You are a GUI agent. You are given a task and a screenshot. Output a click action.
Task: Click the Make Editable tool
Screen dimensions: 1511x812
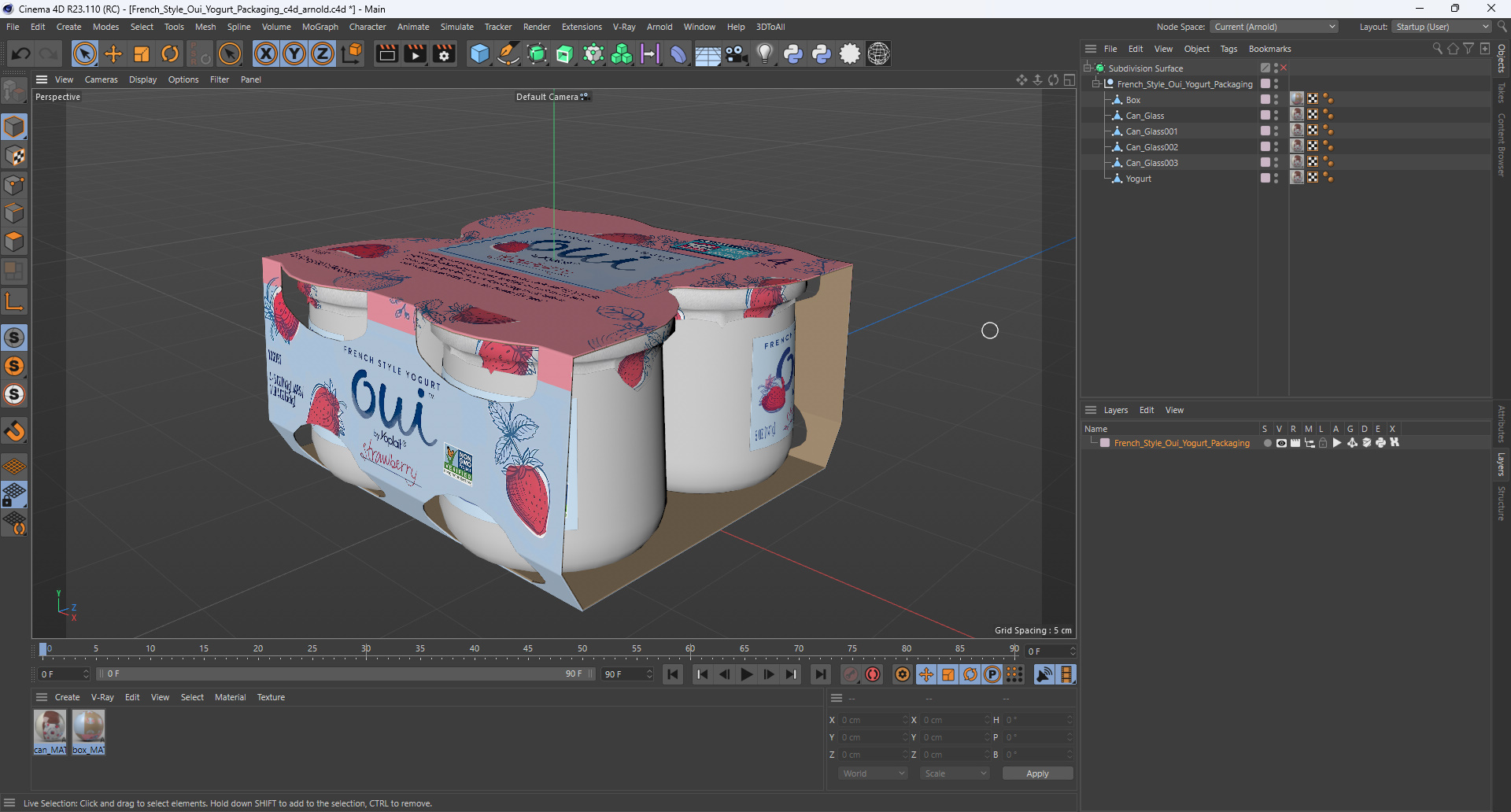click(x=14, y=92)
